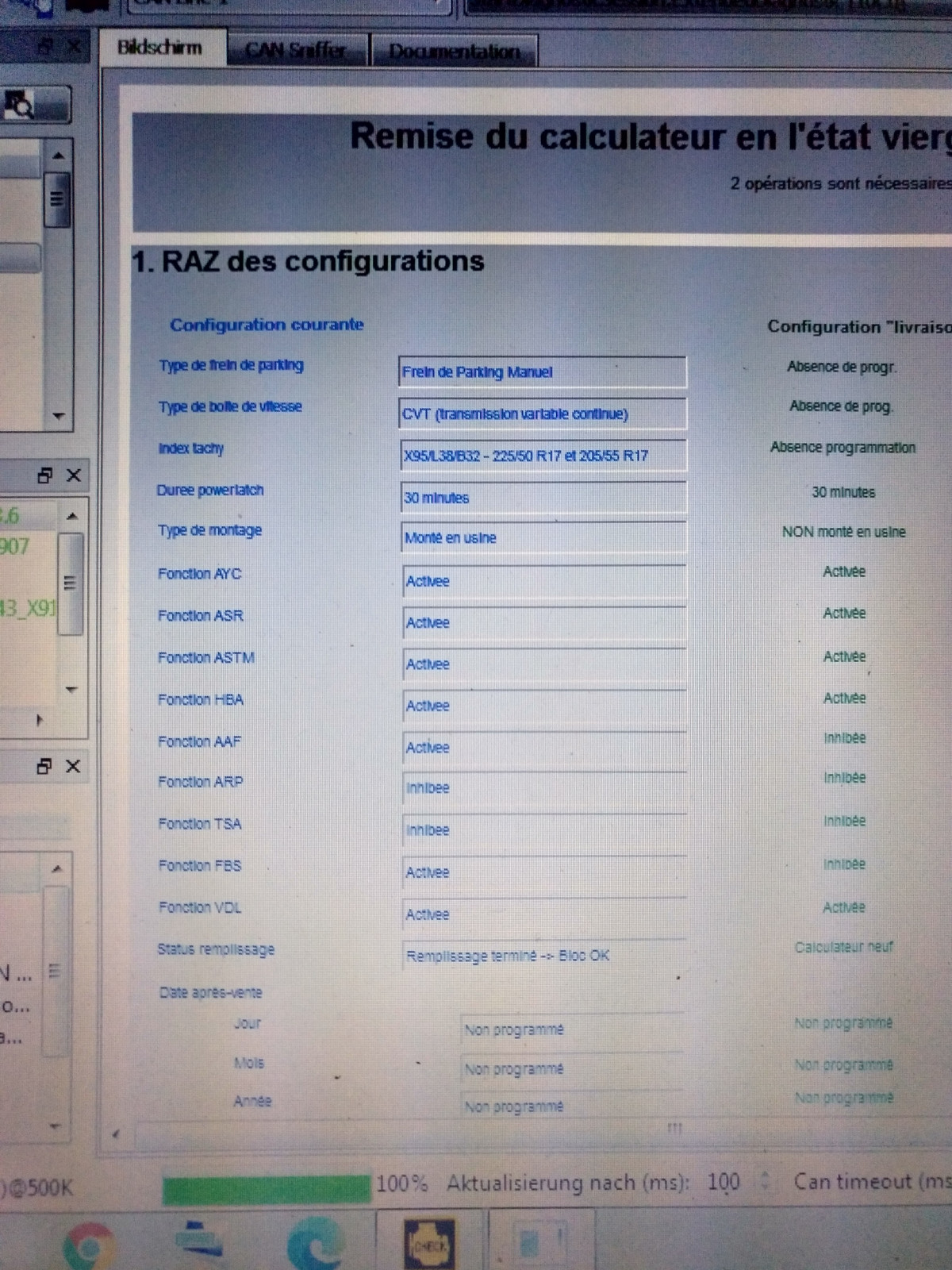The height and width of the screenshot is (1270, 952).
Task: Click the down arrow in bottom left panel scrollbar
Action: tap(55, 1125)
